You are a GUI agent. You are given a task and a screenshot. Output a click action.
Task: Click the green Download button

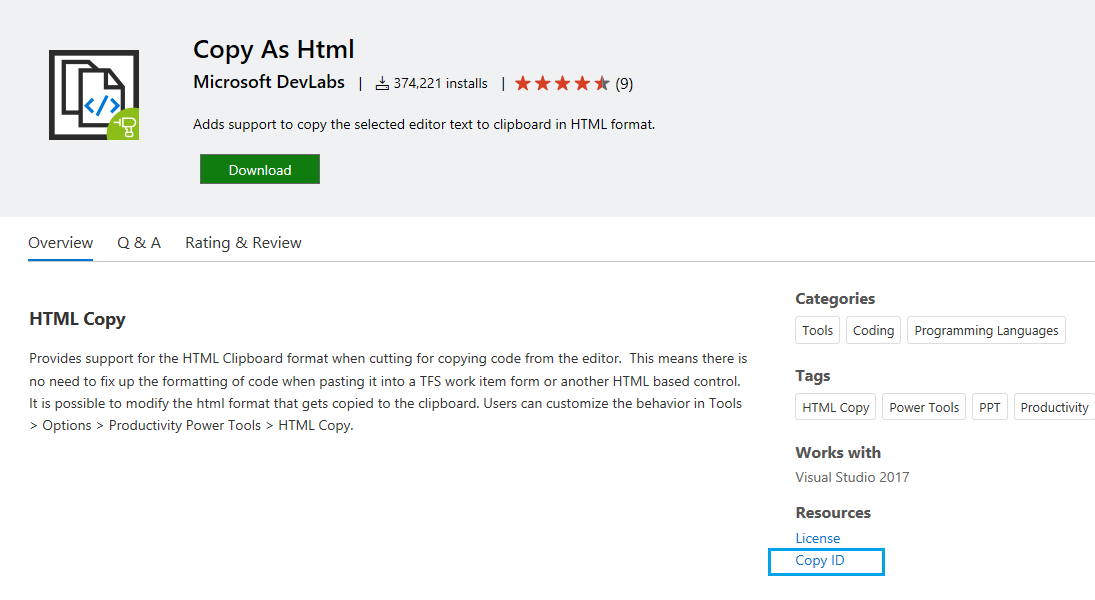click(x=260, y=169)
